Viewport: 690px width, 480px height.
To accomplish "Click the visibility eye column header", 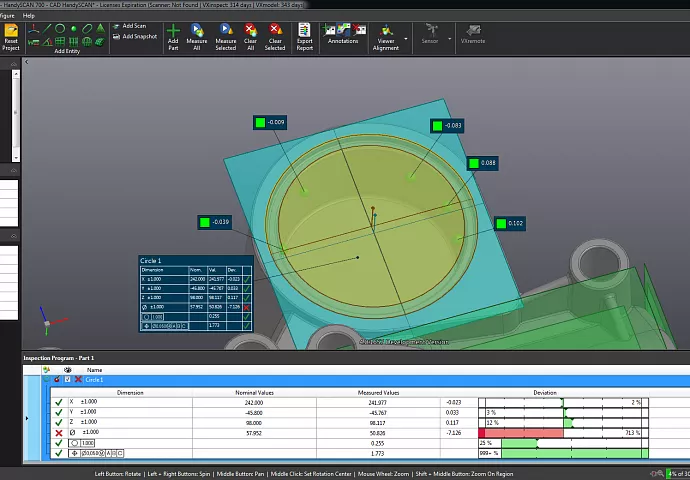I will (x=67, y=370).
